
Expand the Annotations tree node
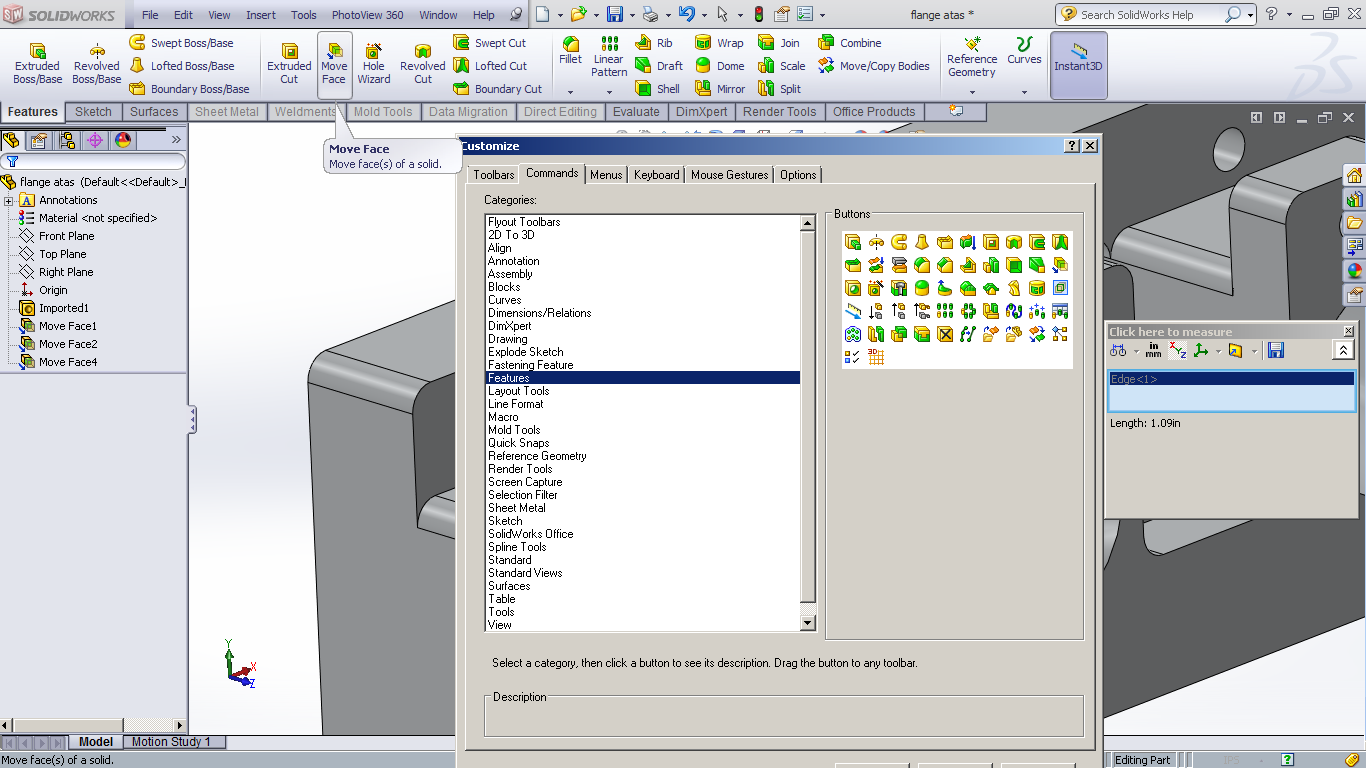click(9, 200)
